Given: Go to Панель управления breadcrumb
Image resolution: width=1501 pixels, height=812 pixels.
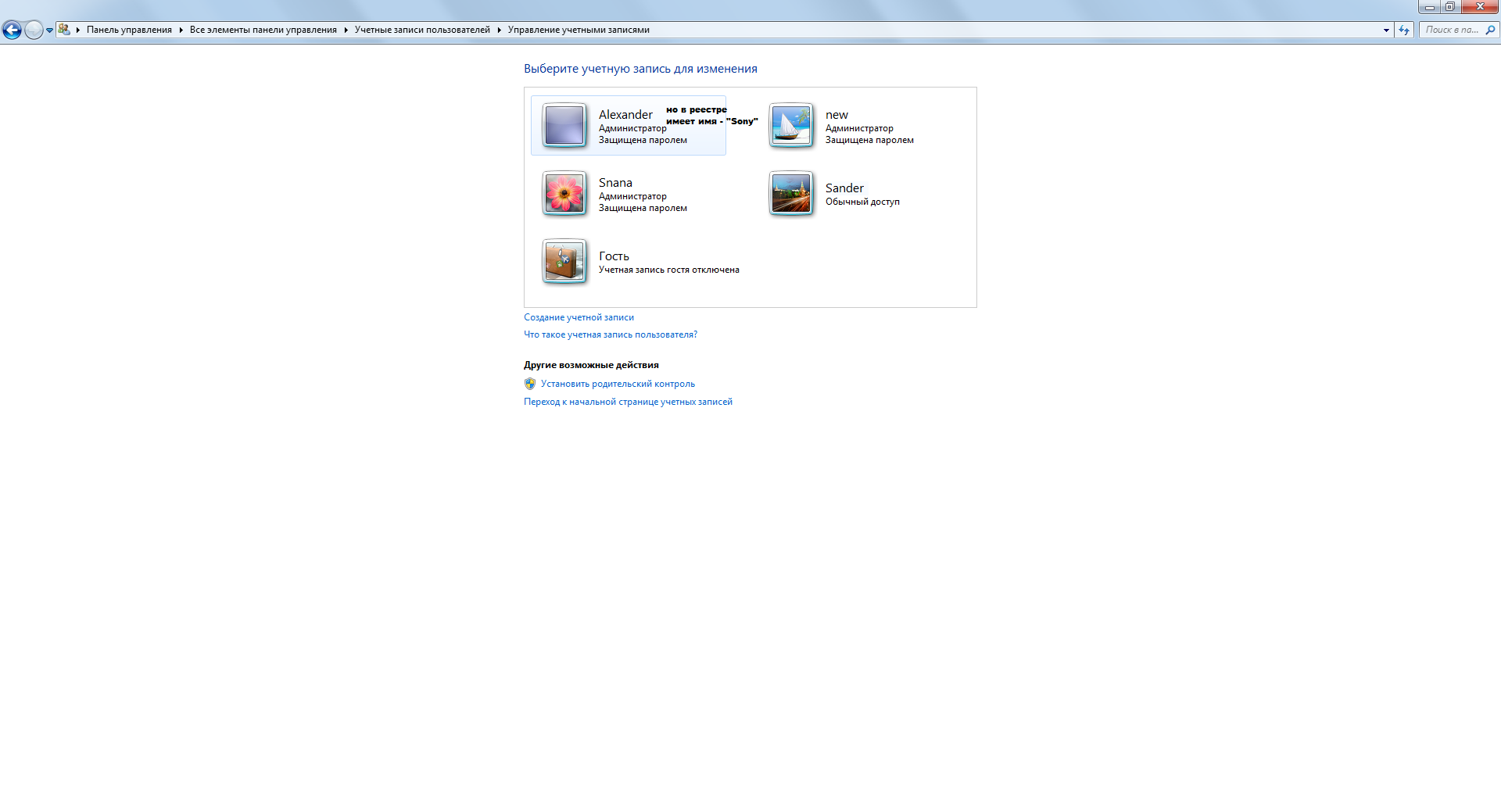Looking at the screenshot, I should point(129,30).
